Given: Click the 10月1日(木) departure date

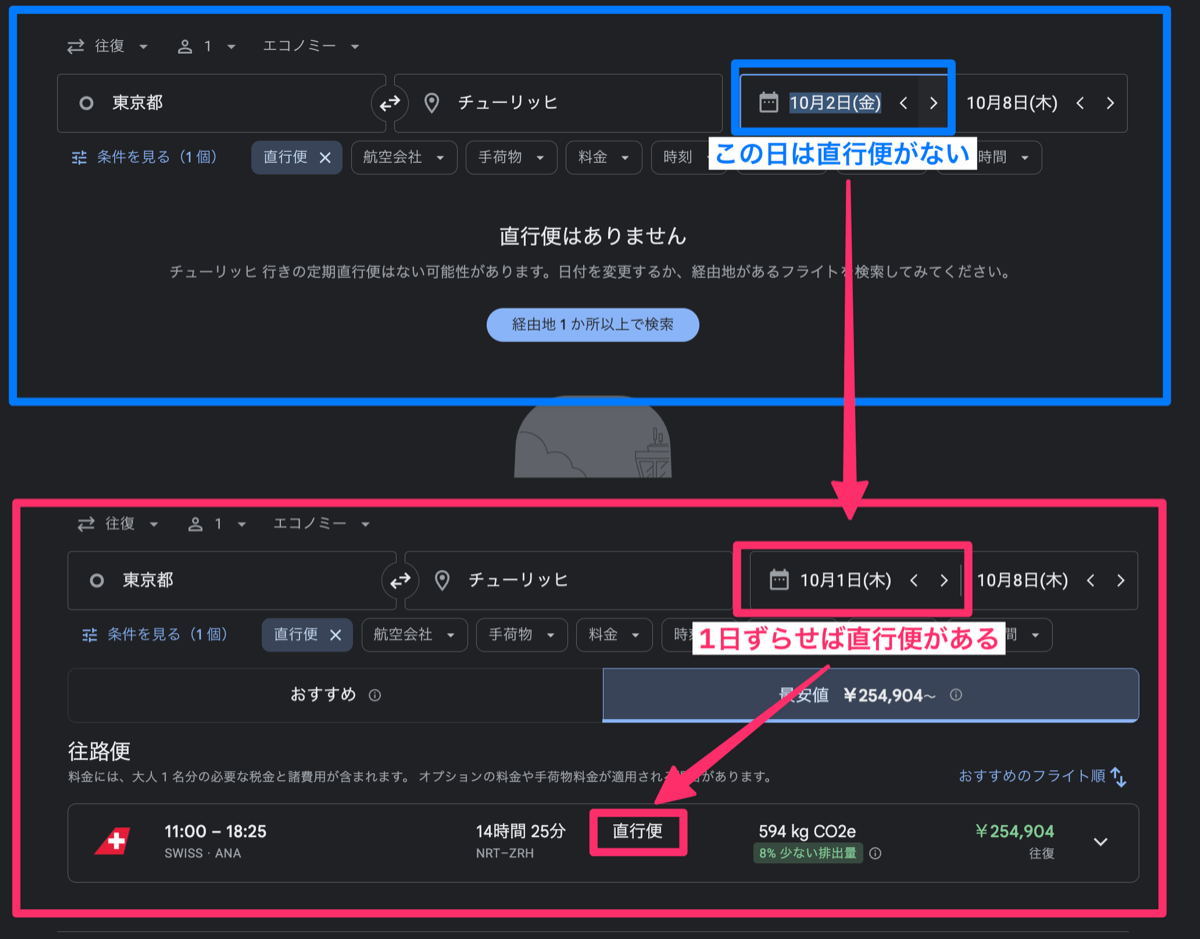Looking at the screenshot, I should (x=845, y=580).
